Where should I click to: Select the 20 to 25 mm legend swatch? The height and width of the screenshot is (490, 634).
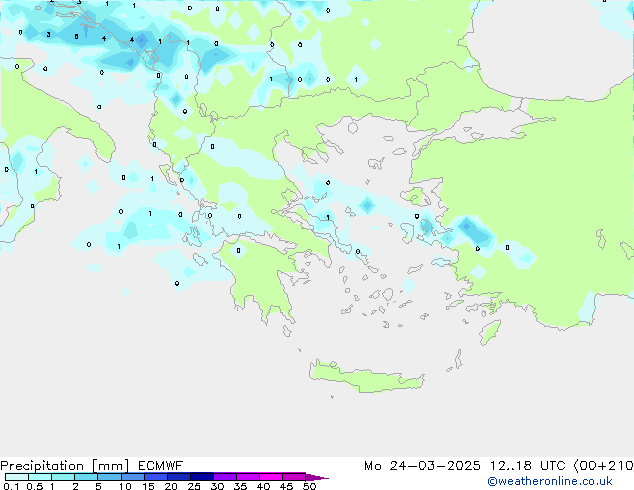click(179, 477)
